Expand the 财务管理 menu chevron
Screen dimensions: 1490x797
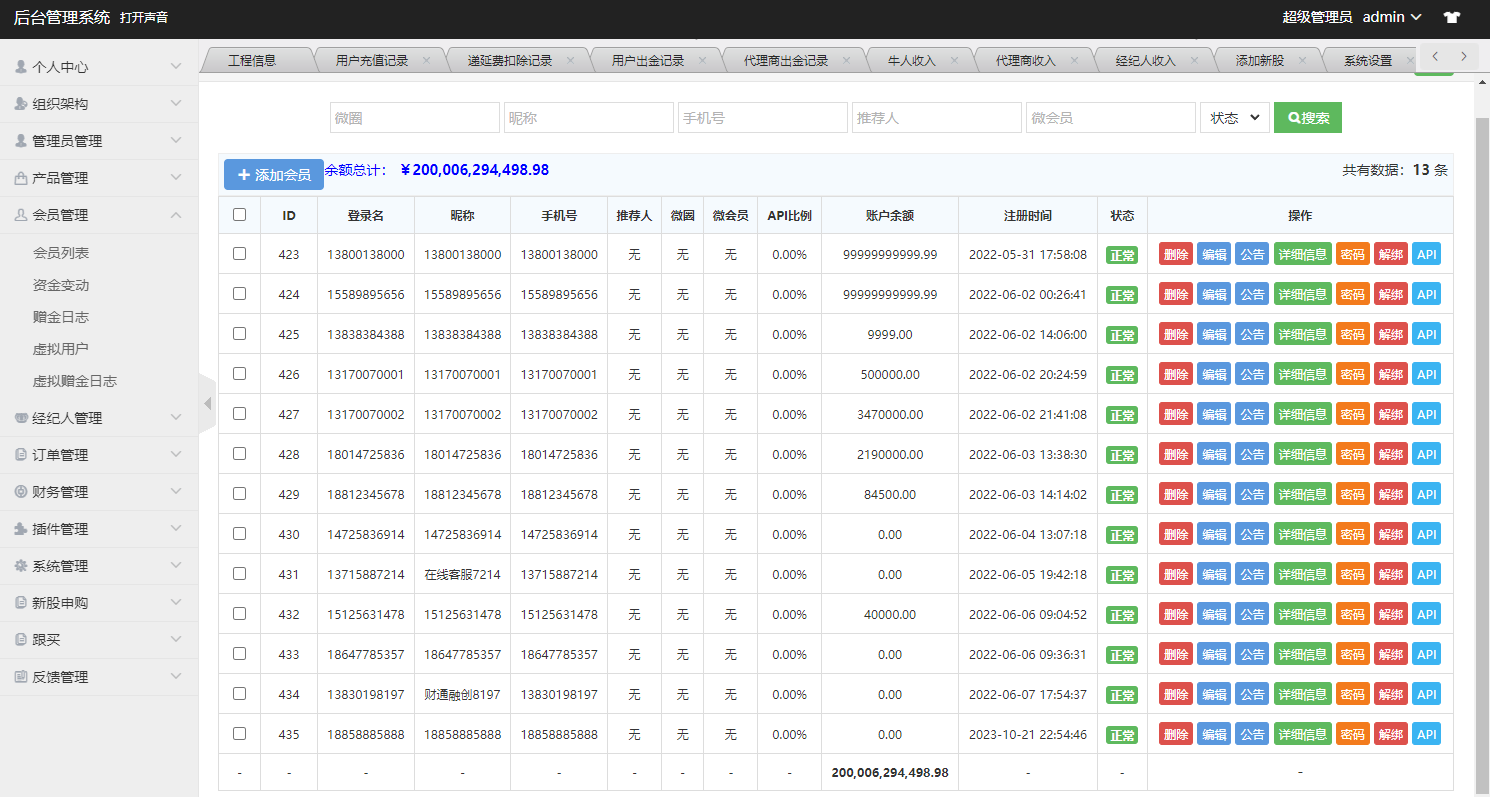pyautogui.click(x=176, y=492)
